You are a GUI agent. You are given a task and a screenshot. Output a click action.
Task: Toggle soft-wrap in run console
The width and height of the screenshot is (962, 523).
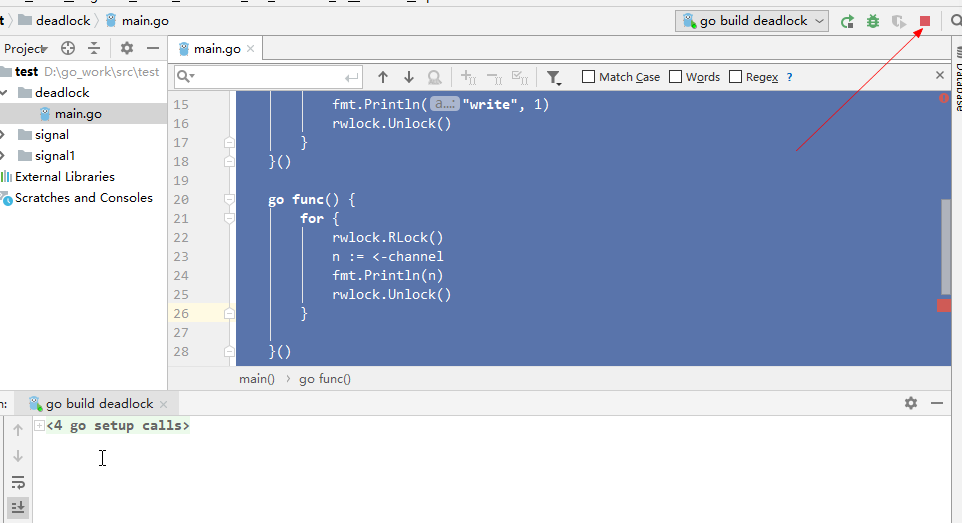coord(18,482)
